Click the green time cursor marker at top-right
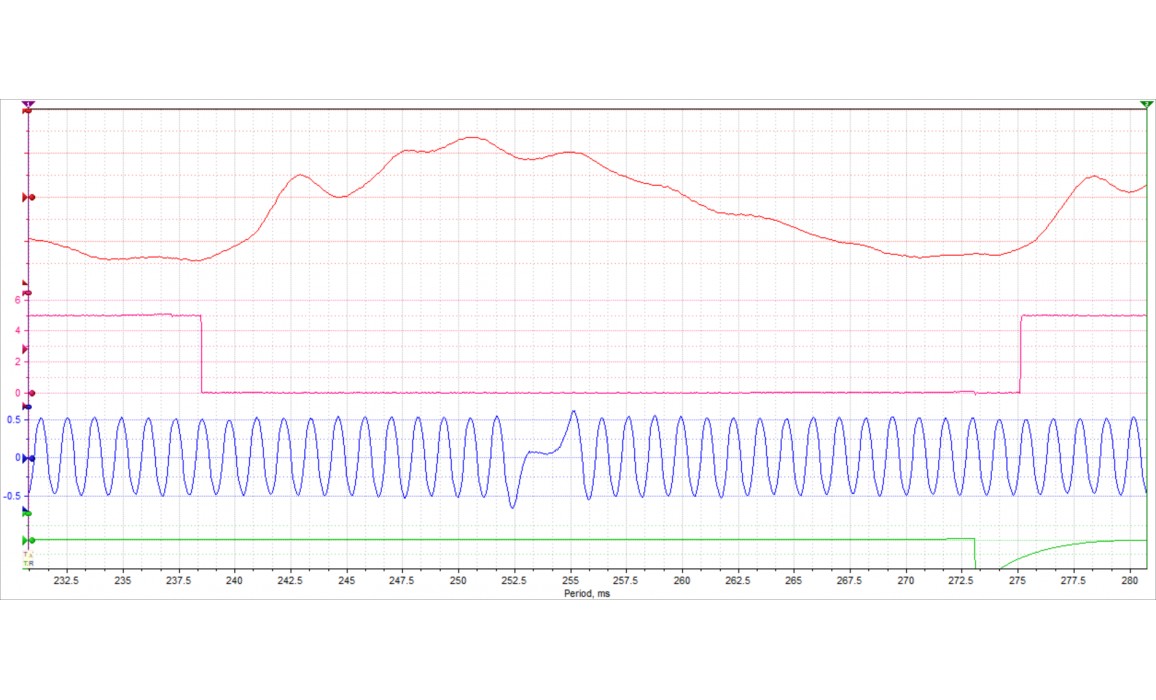The image size is (1156, 700). pyautogui.click(x=1146, y=103)
